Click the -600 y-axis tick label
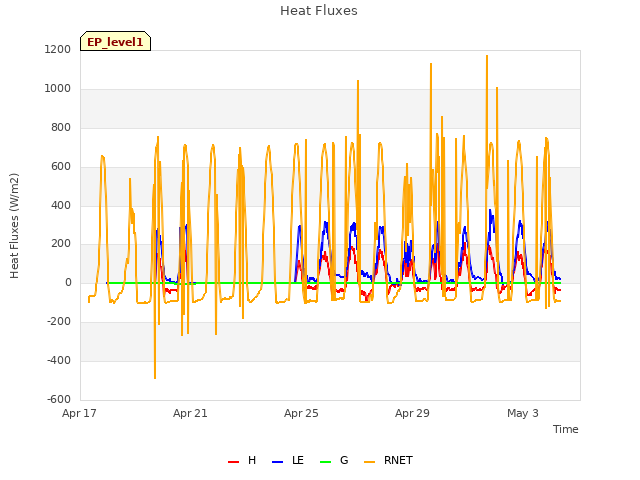 coord(59,399)
